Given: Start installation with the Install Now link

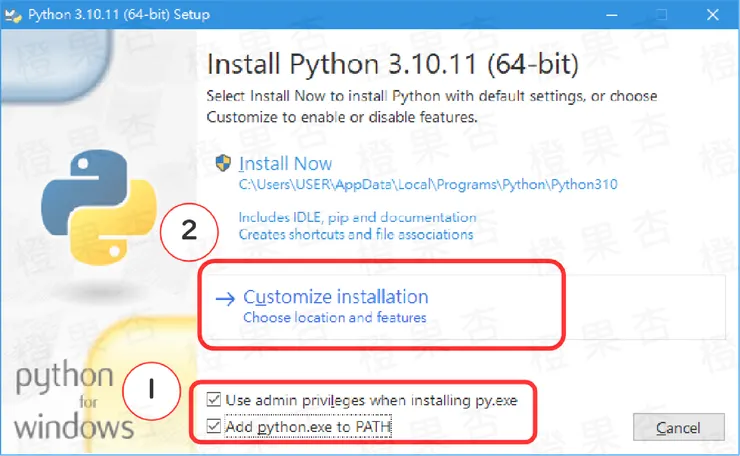Looking at the screenshot, I should (x=285, y=163).
